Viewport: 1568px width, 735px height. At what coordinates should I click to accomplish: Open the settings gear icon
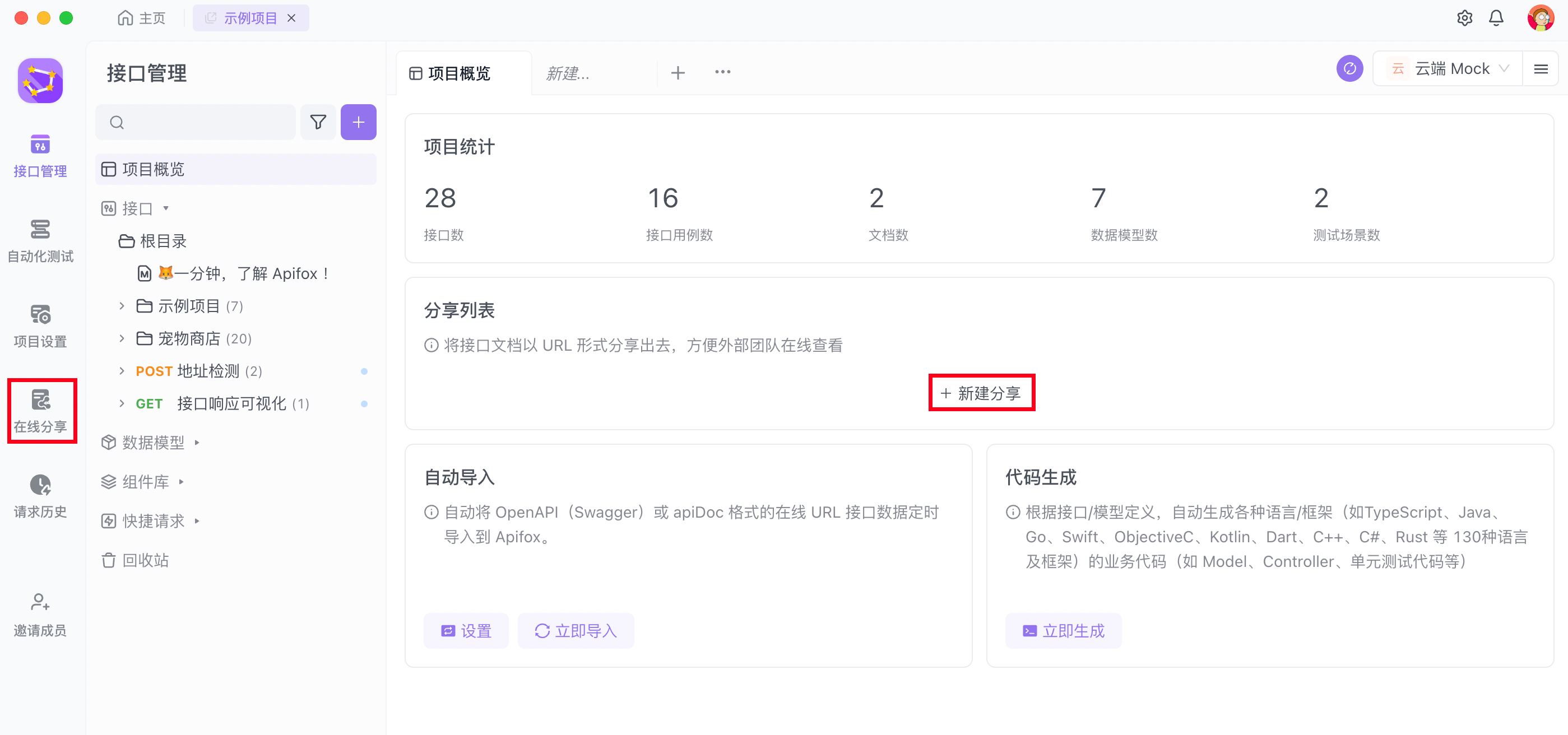[1464, 18]
